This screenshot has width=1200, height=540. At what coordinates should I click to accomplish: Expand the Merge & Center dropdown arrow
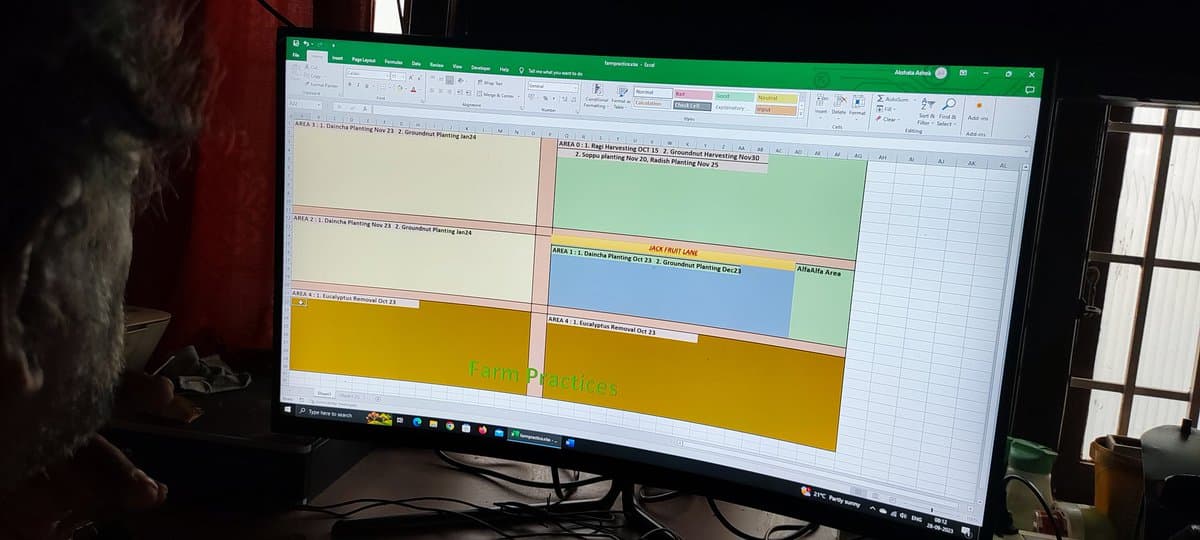pyautogui.click(x=518, y=96)
